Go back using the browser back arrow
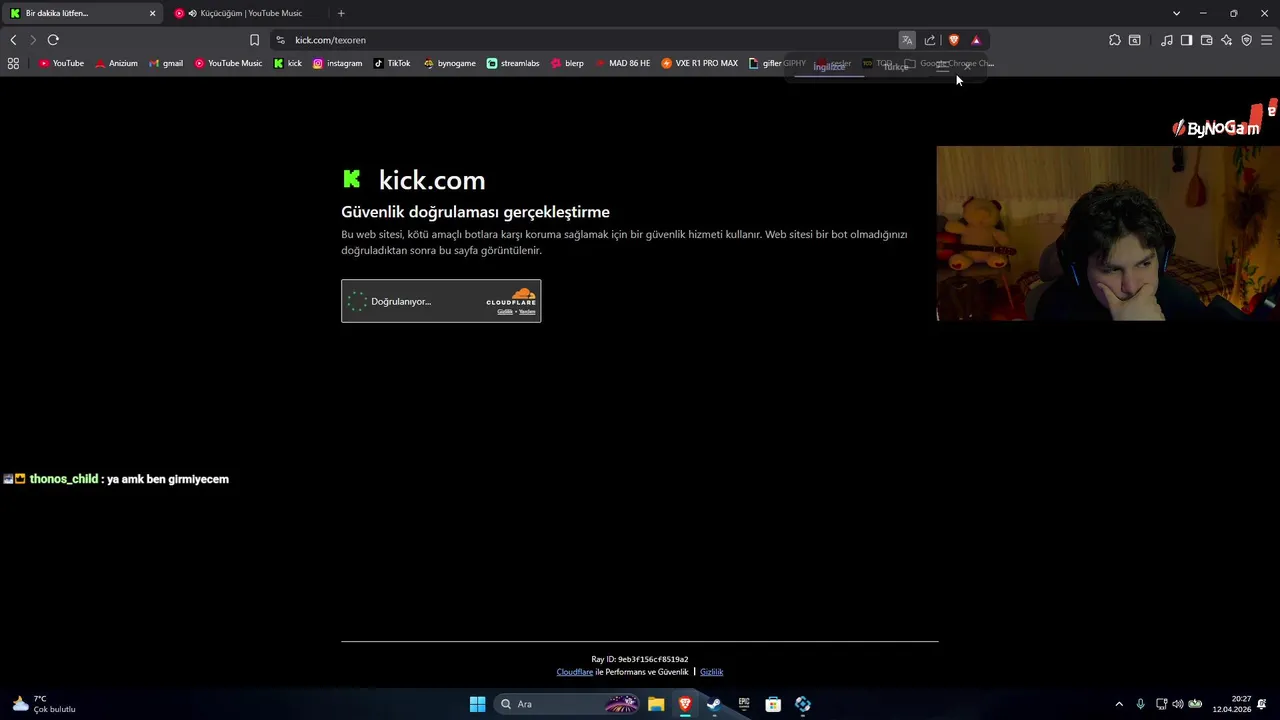Image resolution: width=1280 pixels, height=720 pixels. click(x=13, y=40)
